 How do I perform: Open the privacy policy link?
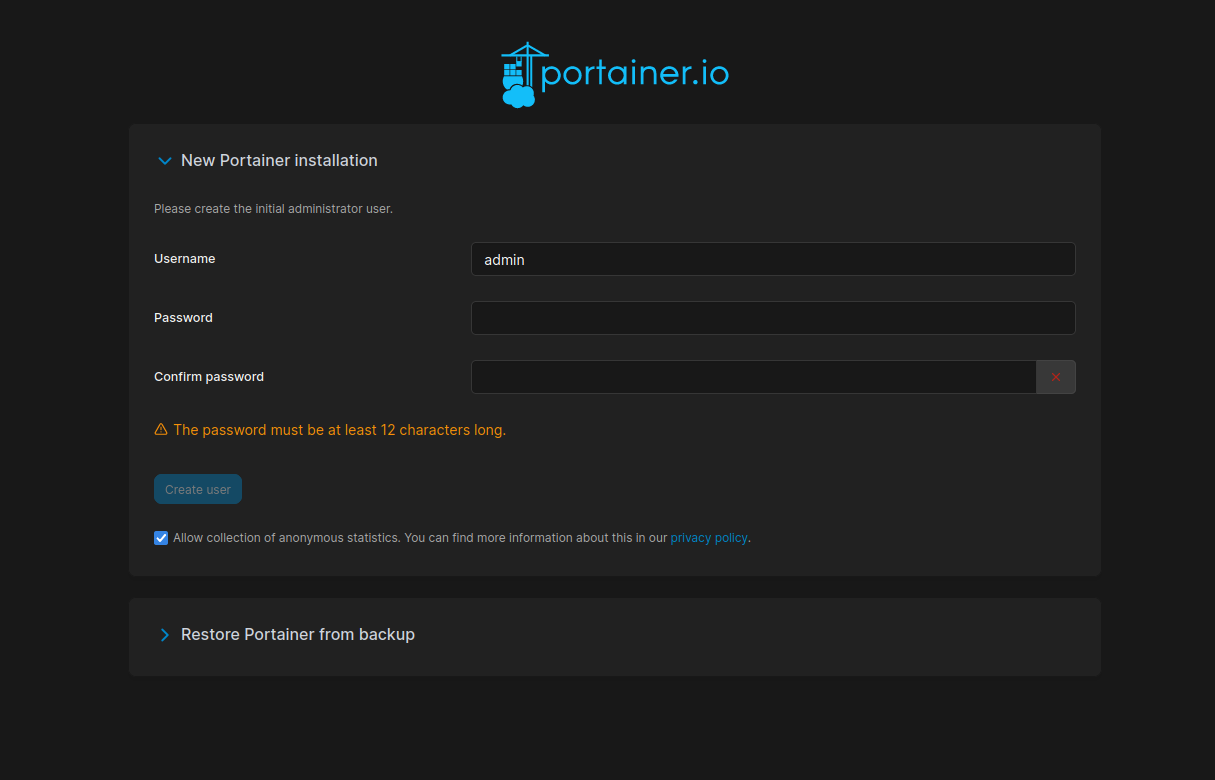click(708, 538)
